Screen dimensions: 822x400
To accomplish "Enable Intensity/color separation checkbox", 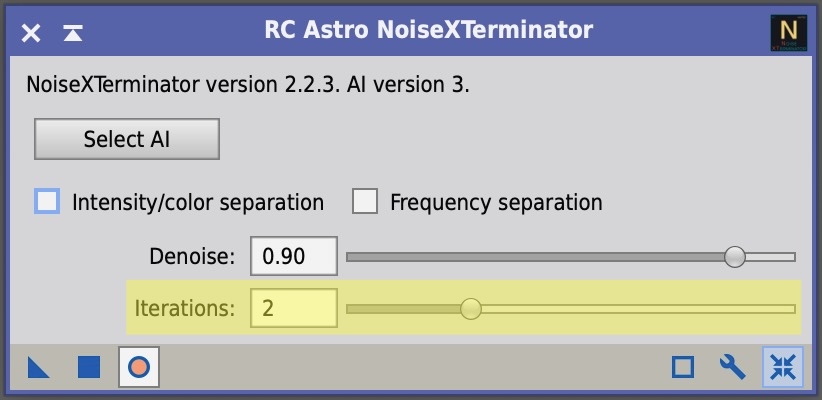I will (x=47, y=202).
